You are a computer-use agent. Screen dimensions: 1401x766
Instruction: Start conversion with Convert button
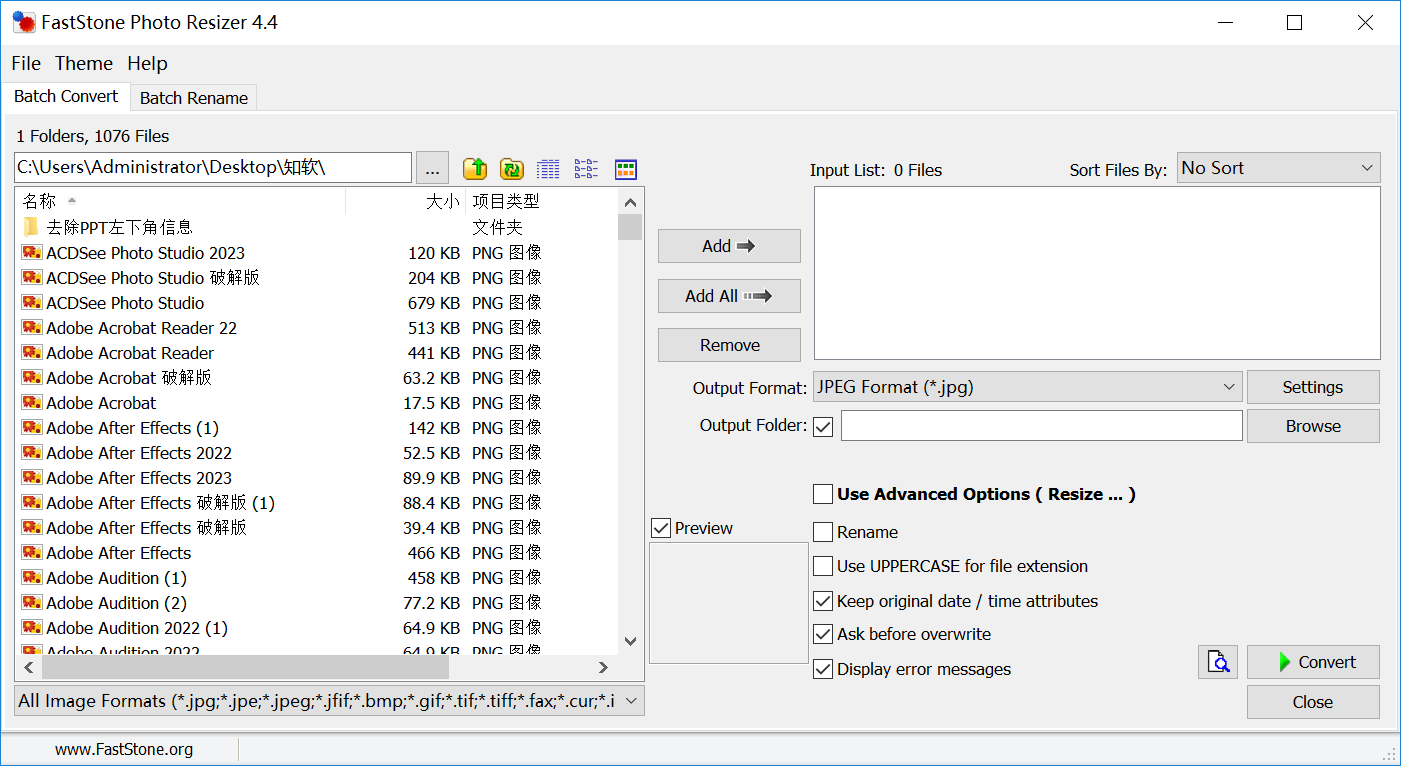[x=1313, y=662]
